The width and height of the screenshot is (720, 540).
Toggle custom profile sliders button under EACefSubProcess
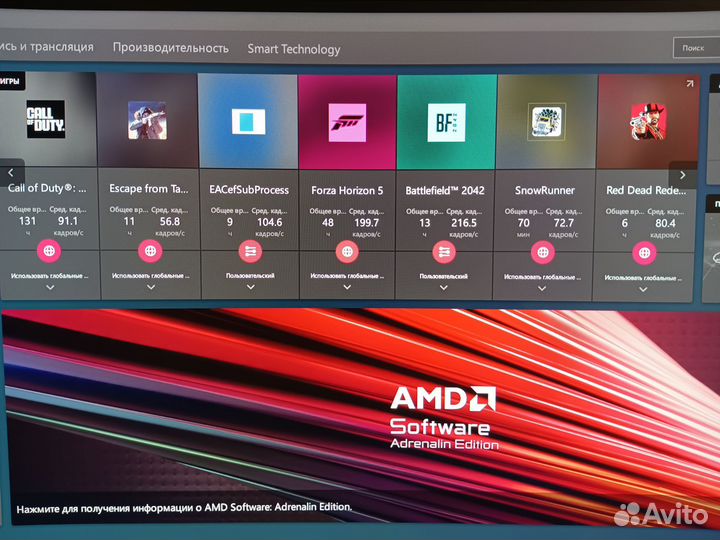pos(249,252)
